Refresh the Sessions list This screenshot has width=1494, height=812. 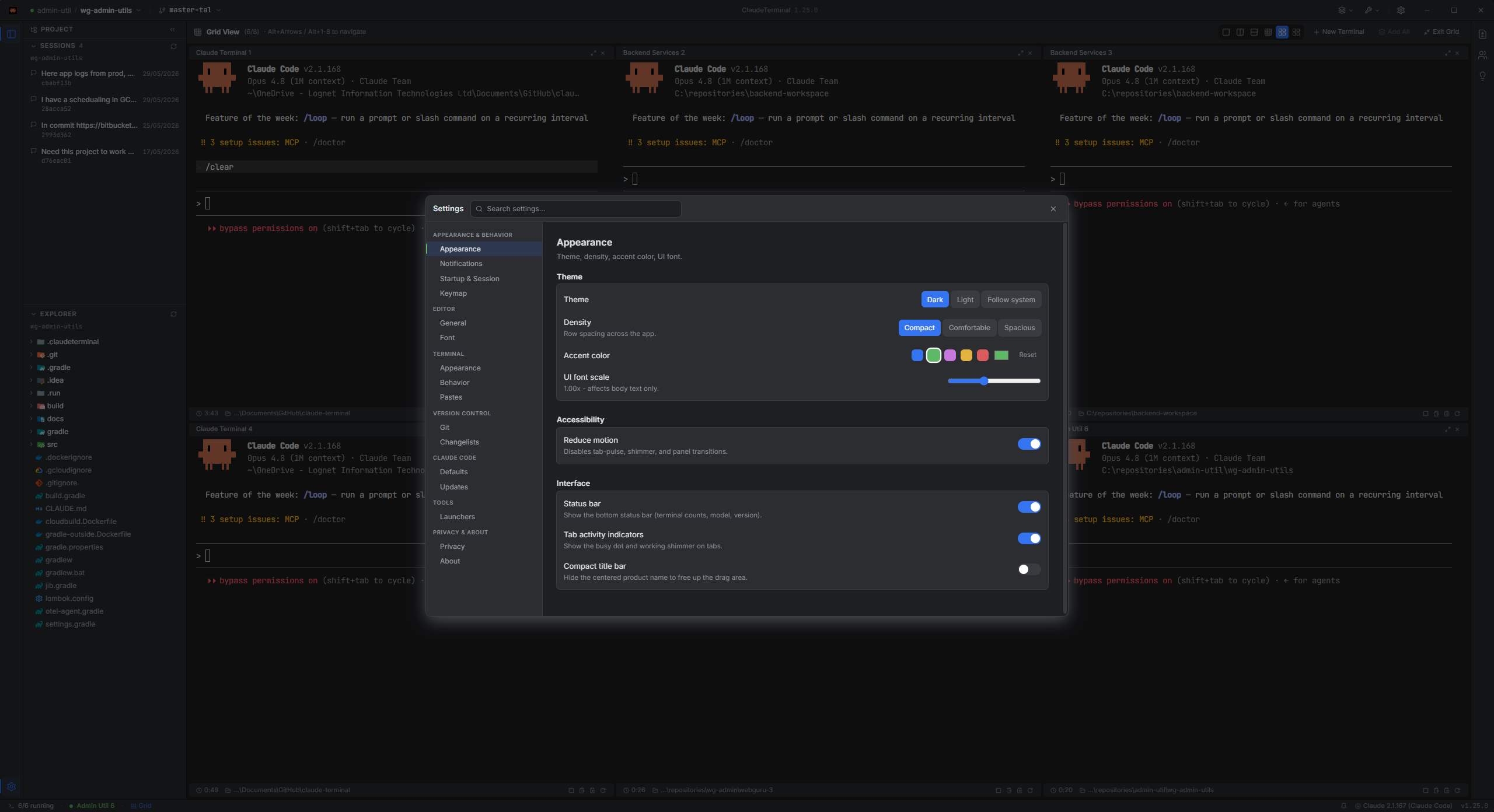[173, 46]
